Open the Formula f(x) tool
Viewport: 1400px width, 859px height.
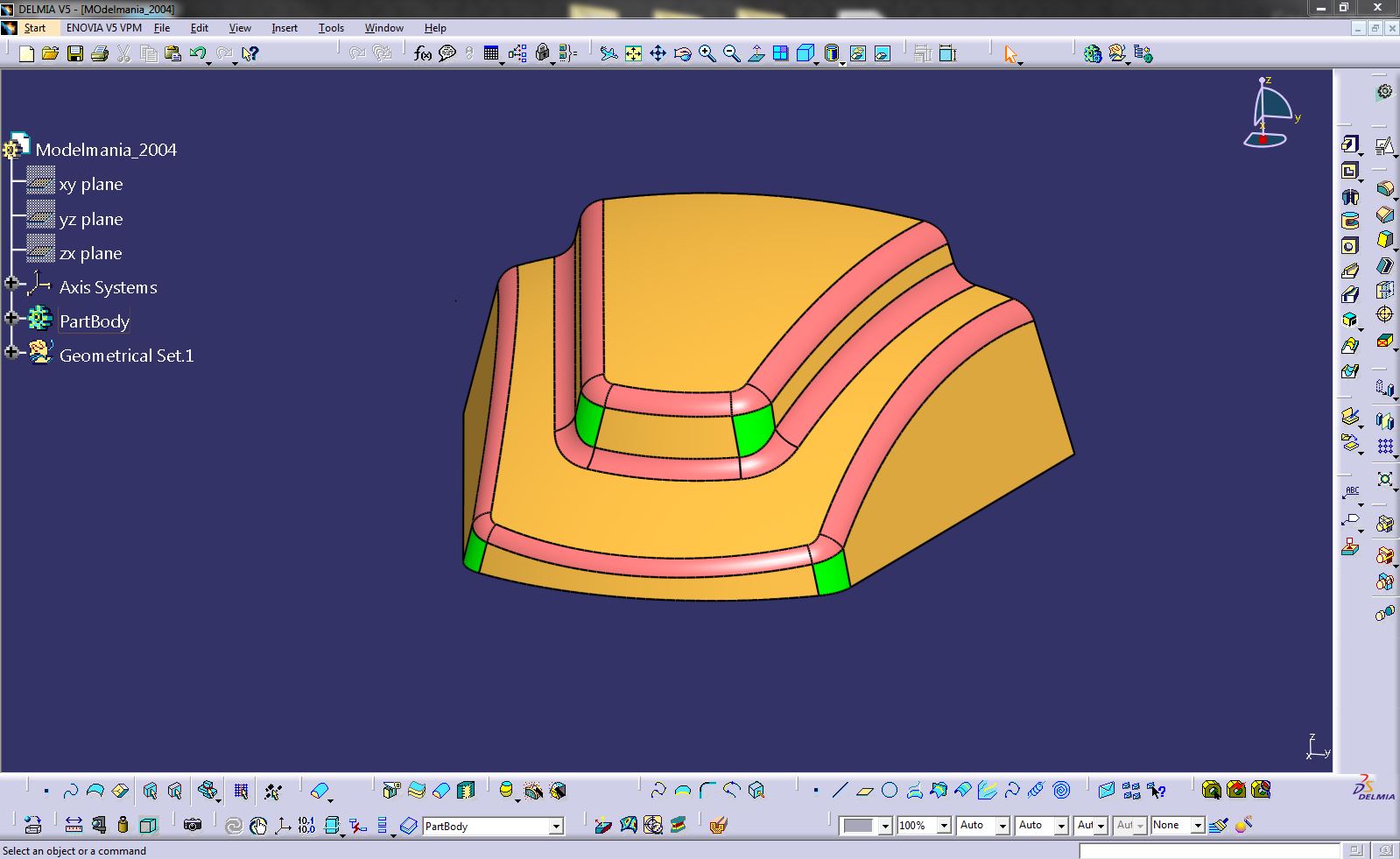(x=423, y=53)
